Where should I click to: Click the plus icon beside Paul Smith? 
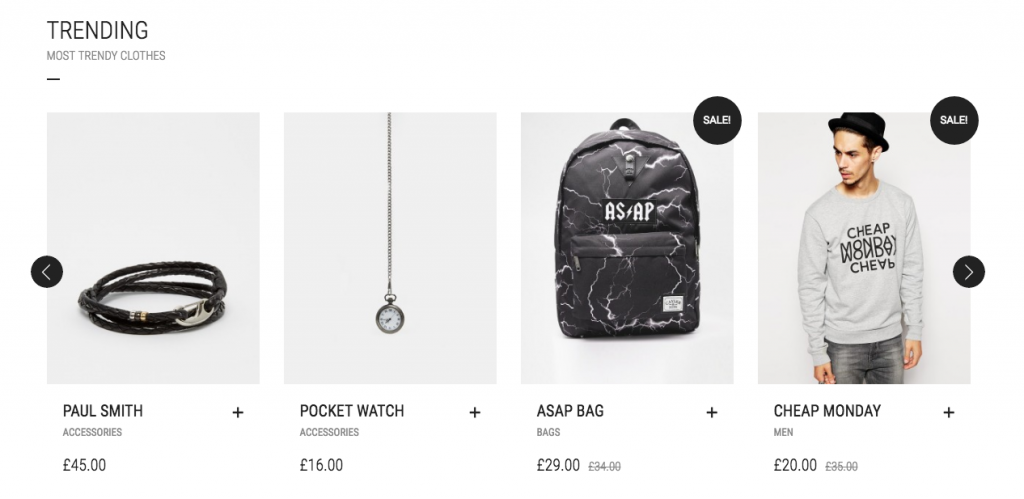click(x=238, y=412)
